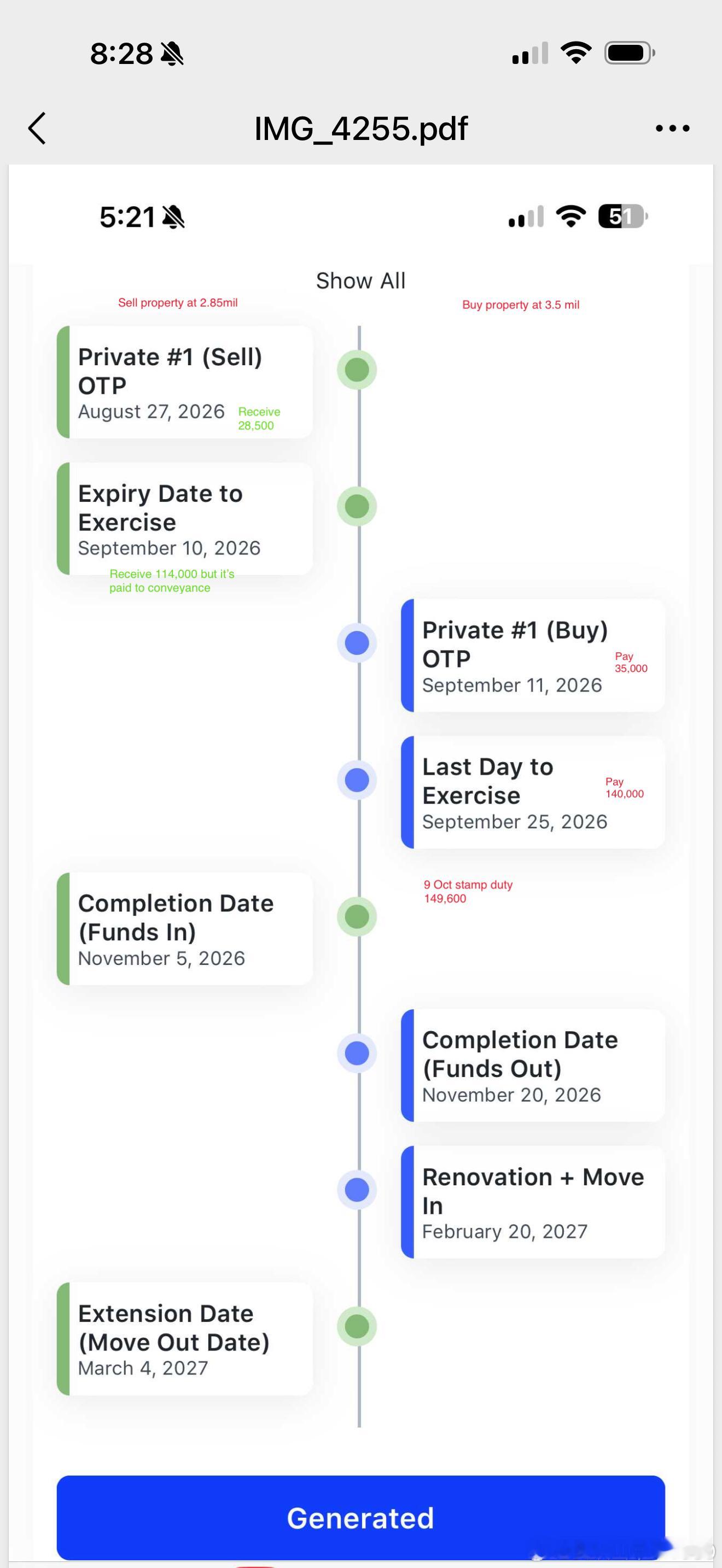Open the Private #1 (Sell) OTP card
This screenshot has width=722, height=1568.
tap(184, 382)
